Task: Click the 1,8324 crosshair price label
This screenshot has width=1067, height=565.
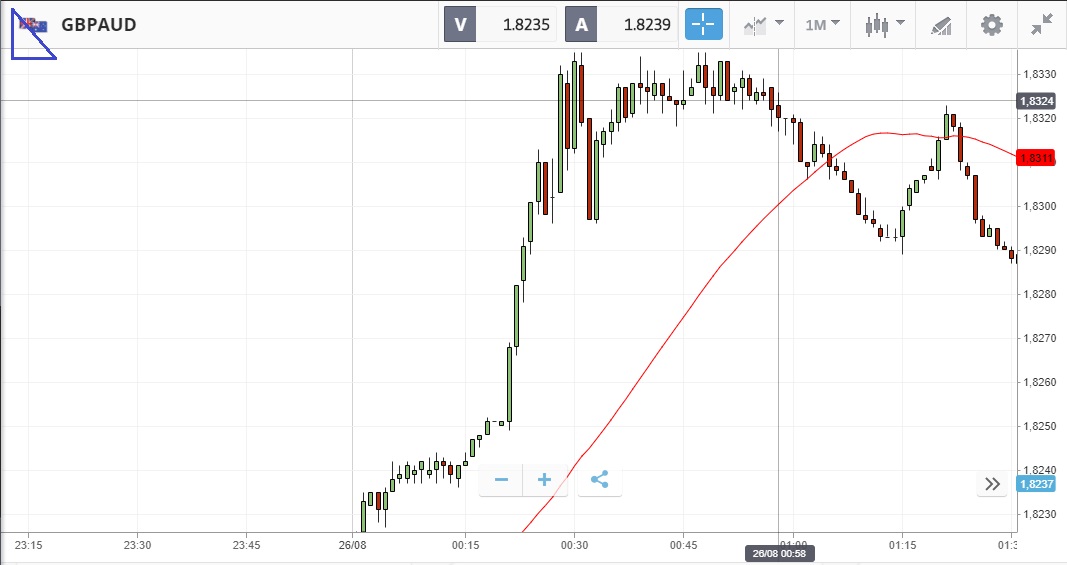Action: (1036, 101)
